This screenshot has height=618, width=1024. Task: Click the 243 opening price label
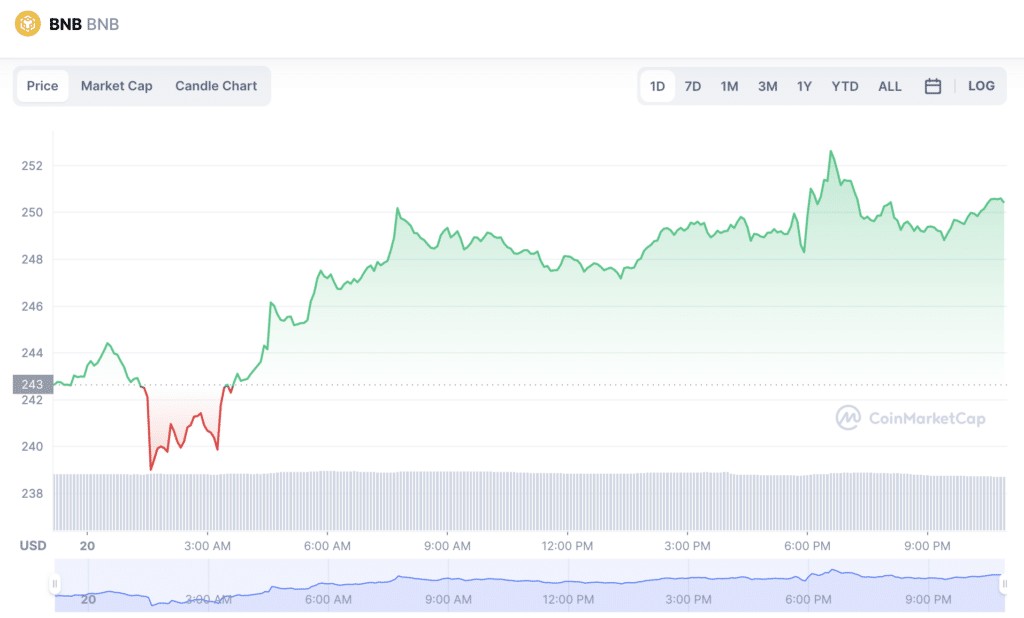click(33, 384)
